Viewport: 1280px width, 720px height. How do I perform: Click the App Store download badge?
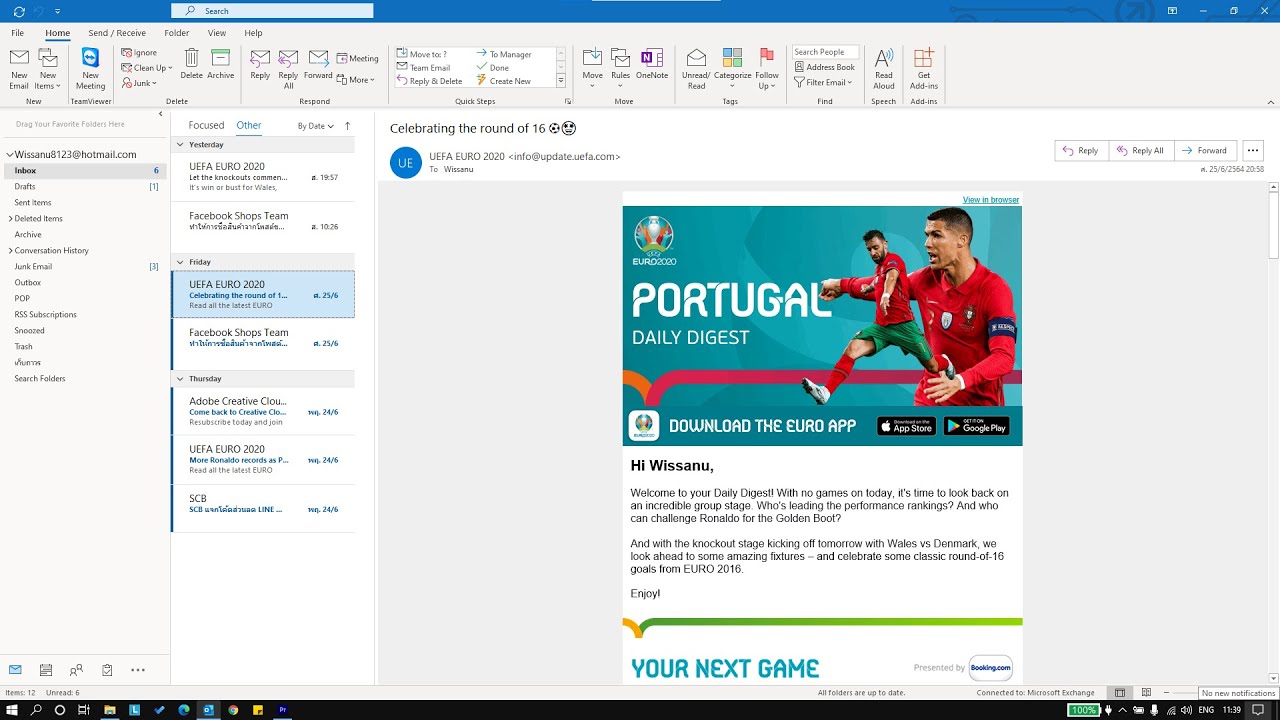907,426
